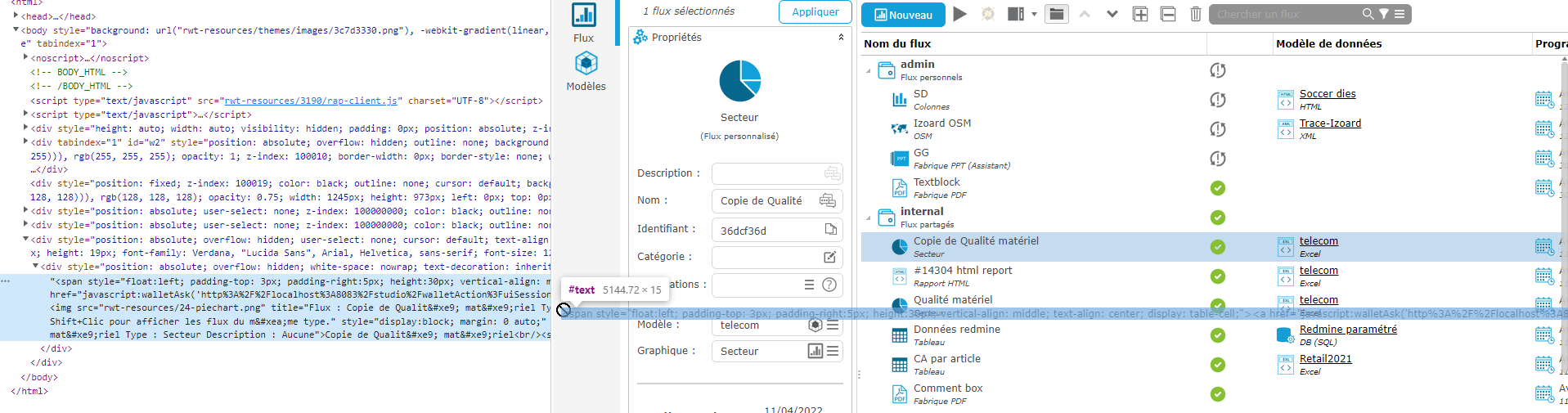
Task: Open the telecom link for #14304 html report
Action: pyautogui.click(x=1319, y=271)
